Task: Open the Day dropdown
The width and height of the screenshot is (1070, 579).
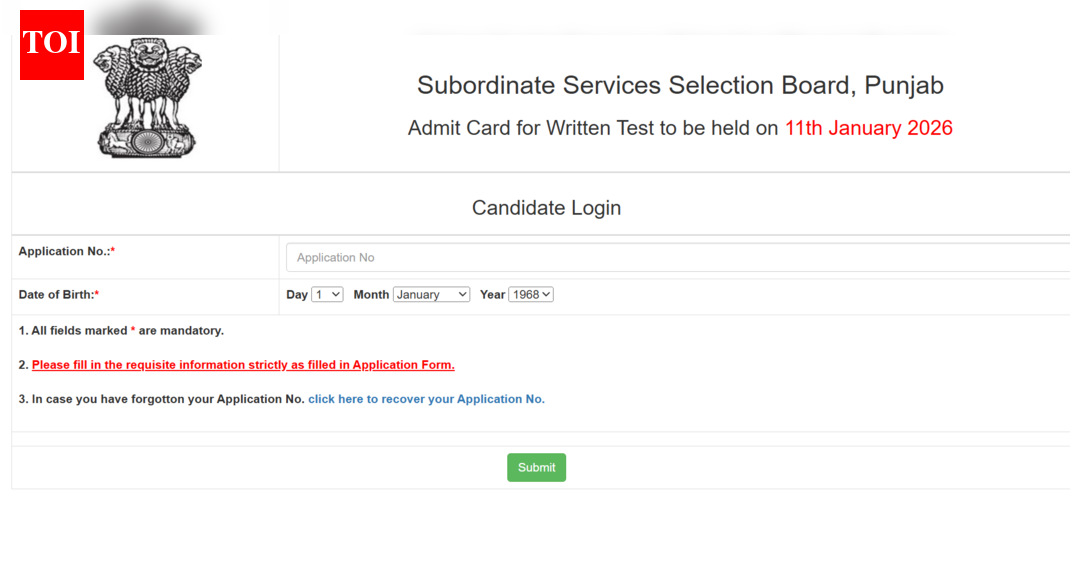Action: coord(326,294)
